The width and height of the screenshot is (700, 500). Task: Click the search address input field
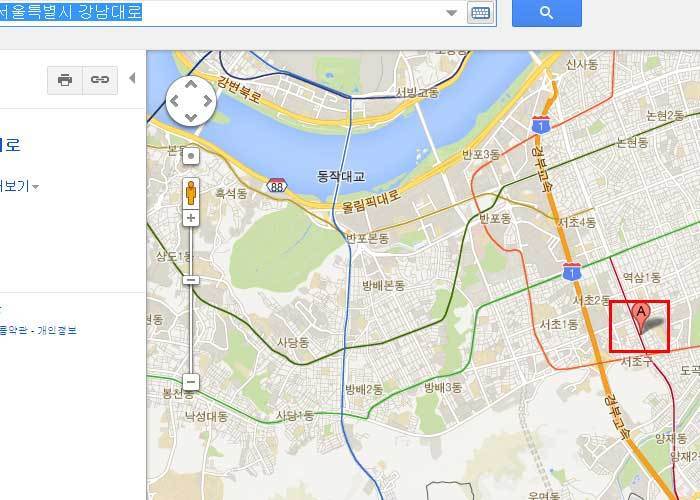pyautogui.click(x=222, y=12)
